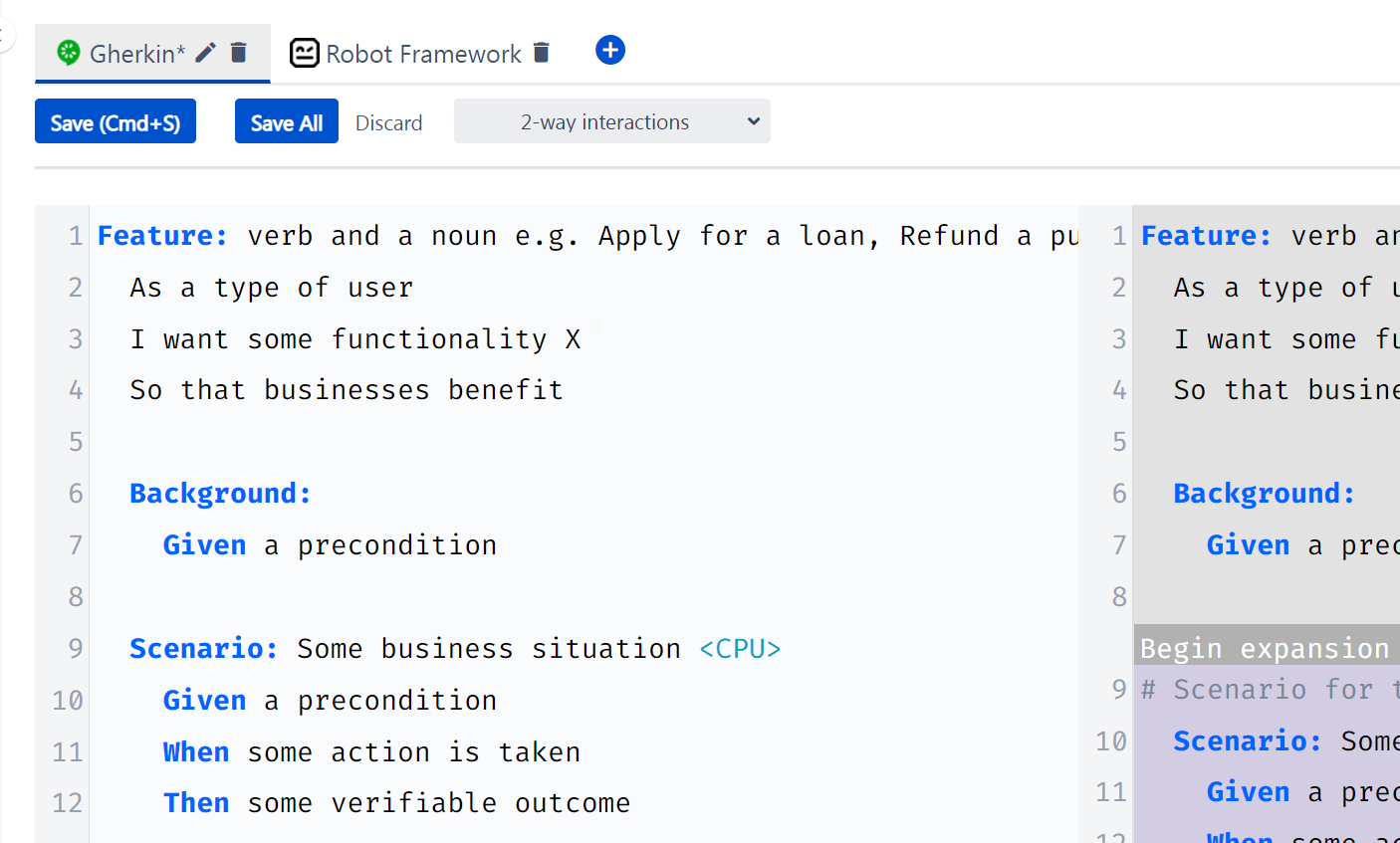Click the <CPU> parameter in Scenario line
The image size is (1400, 843).
click(x=740, y=649)
